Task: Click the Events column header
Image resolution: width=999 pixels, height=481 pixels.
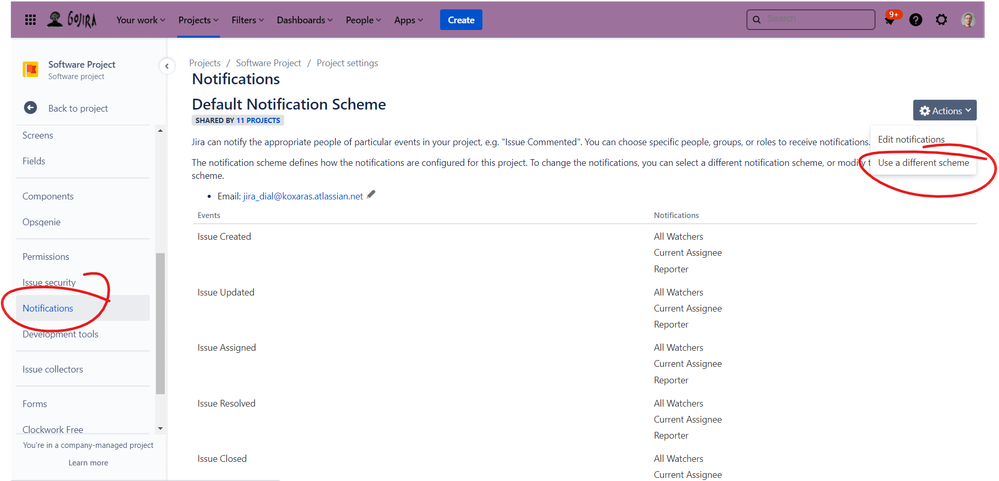Action: pyautogui.click(x=209, y=215)
